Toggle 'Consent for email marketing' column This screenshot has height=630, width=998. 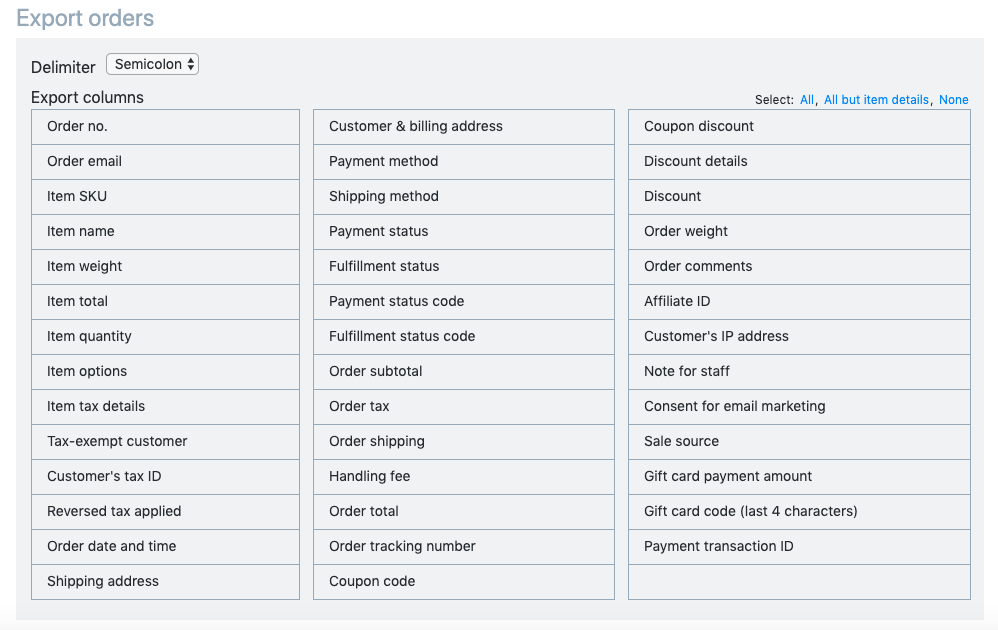pyautogui.click(x=799, y=407)
